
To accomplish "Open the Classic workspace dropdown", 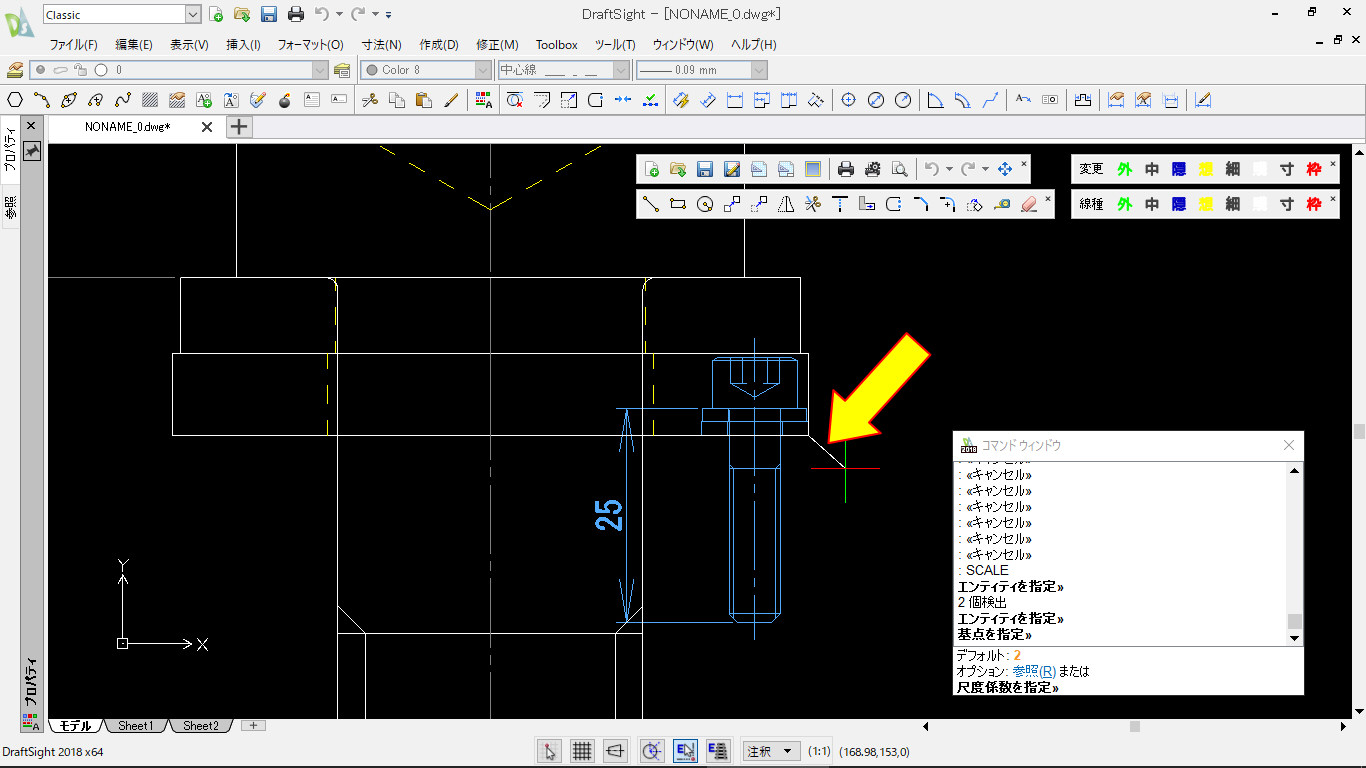I will click(193, 14).
